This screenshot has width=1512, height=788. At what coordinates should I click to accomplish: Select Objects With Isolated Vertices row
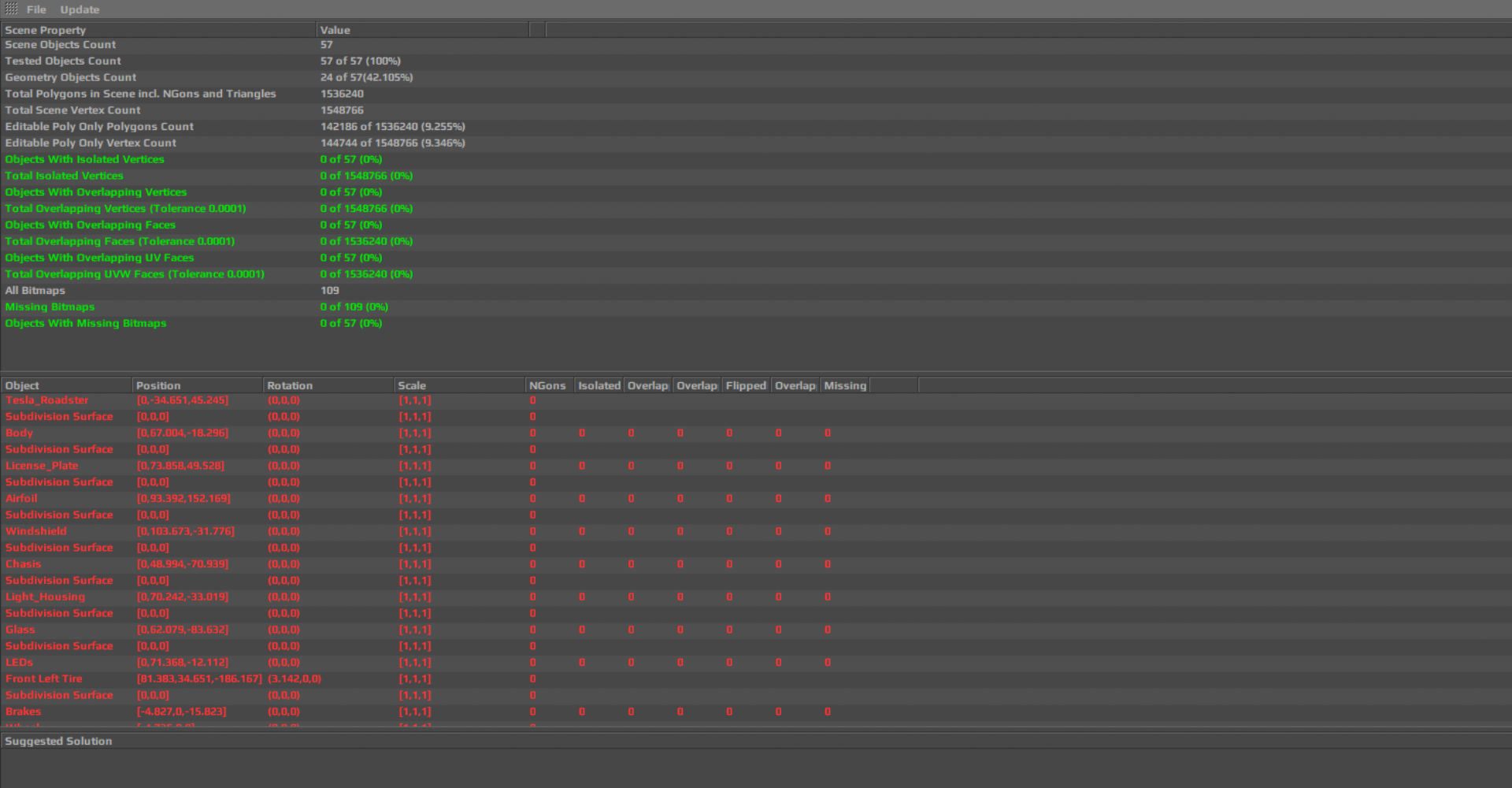coord(756,159)
